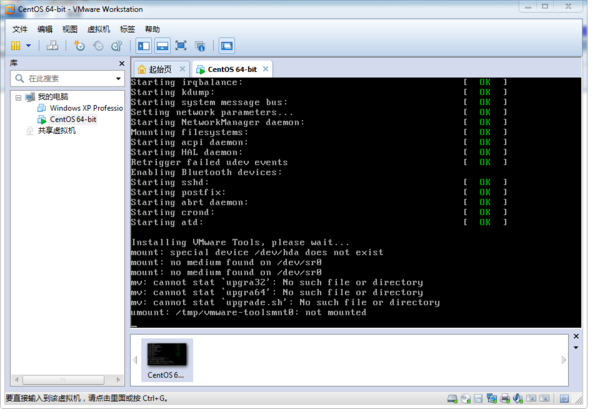Viewport: 600px width, 409px height.
Task: Click the revert to snapshot clock icon
Action: click(x=98, y=46)
